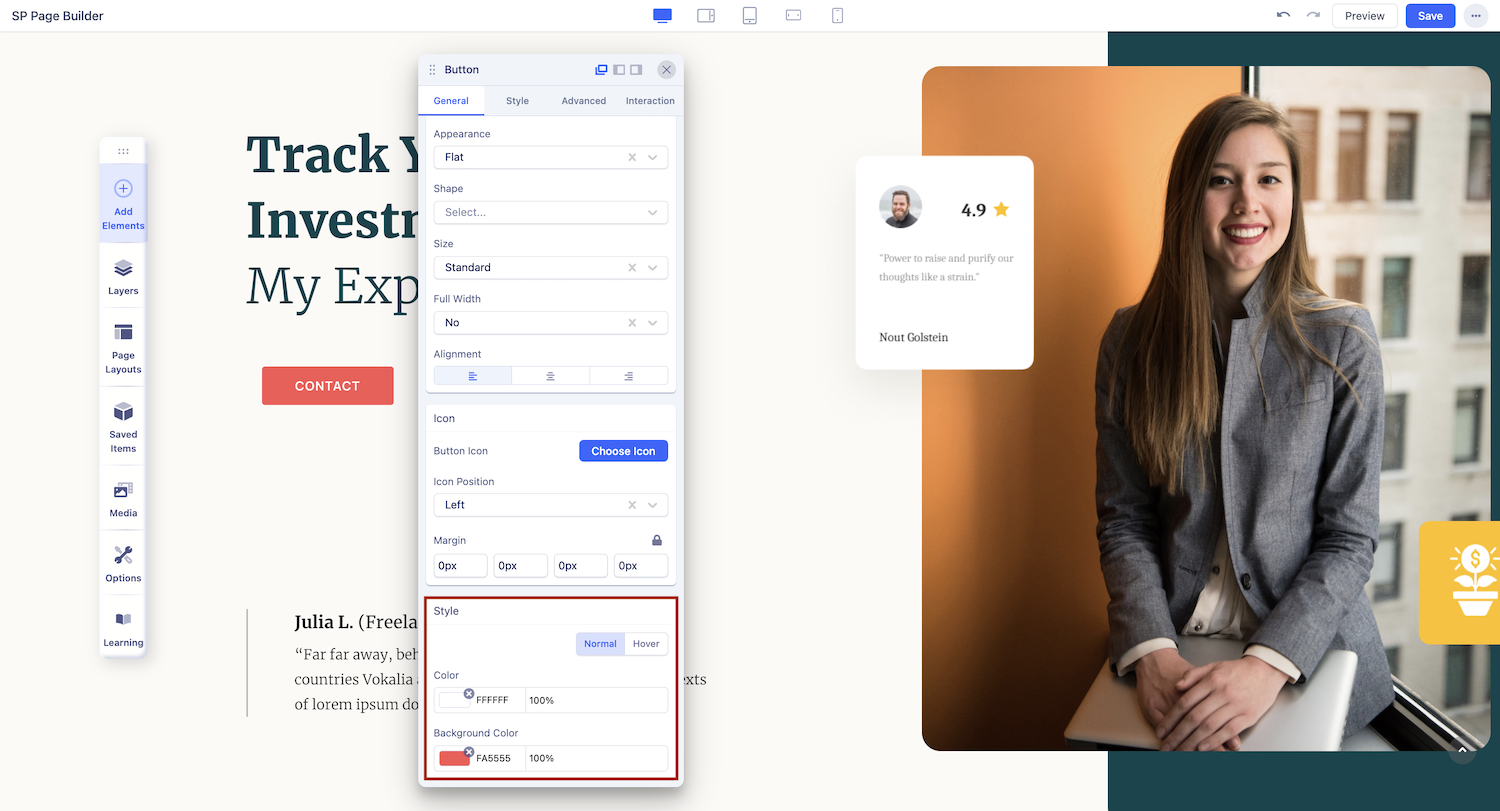1500x811 pixels.
Task: Set alignment to center
Action: (550, 376)
